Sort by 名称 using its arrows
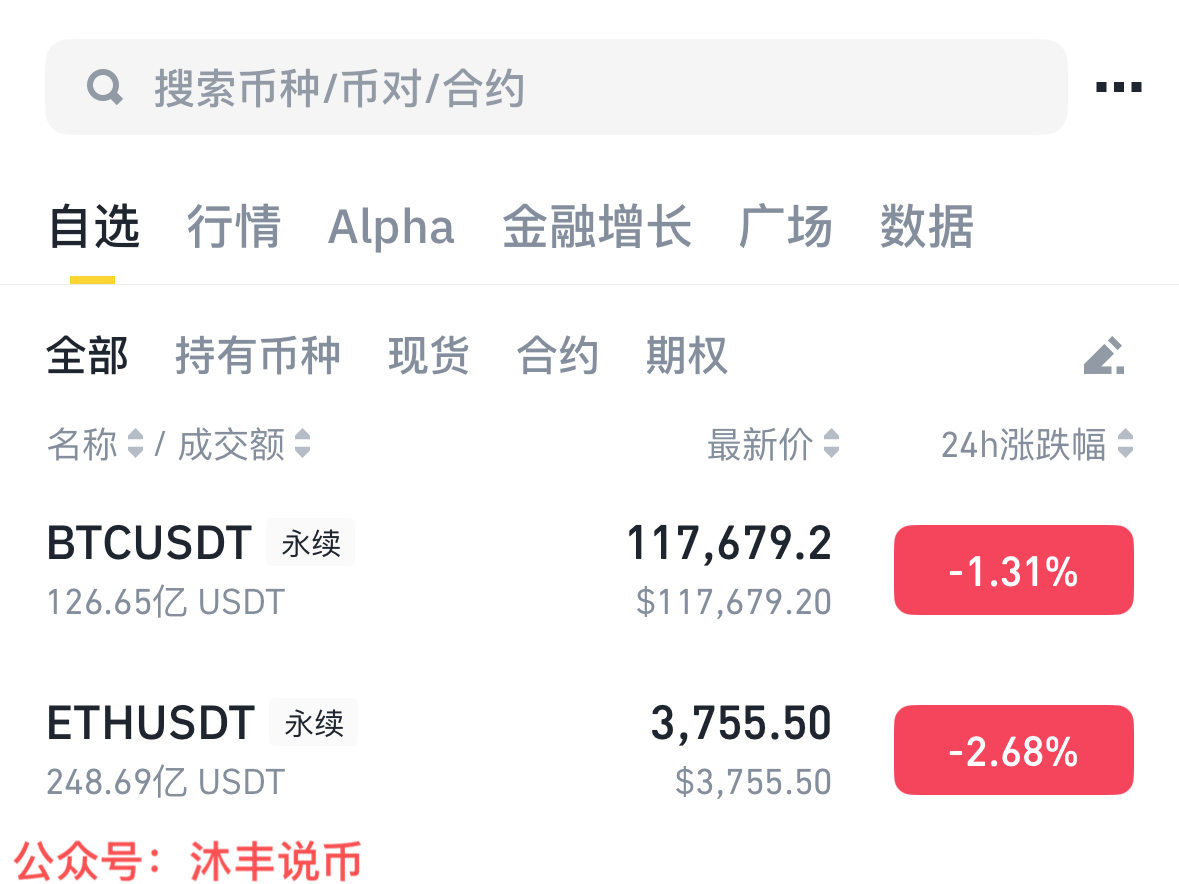1179x884 pixels. coord(136,444)
